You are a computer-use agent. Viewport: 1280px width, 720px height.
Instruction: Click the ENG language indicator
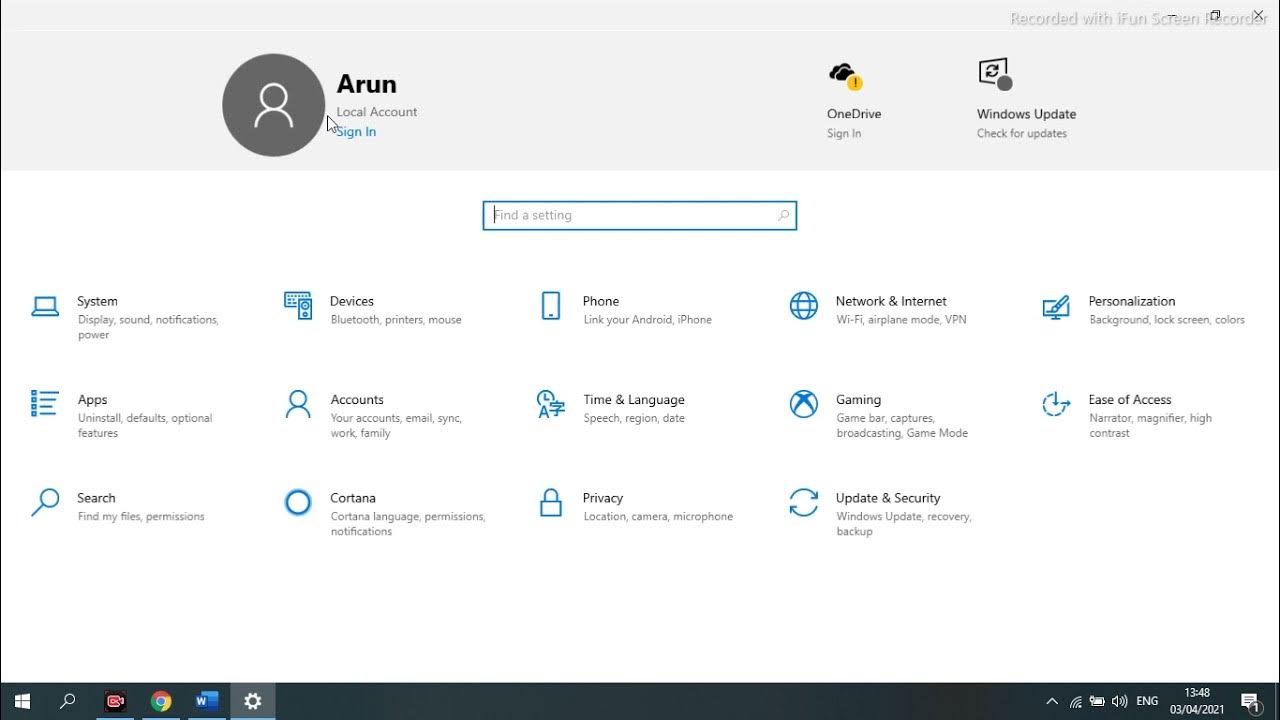click(1147, 702)
